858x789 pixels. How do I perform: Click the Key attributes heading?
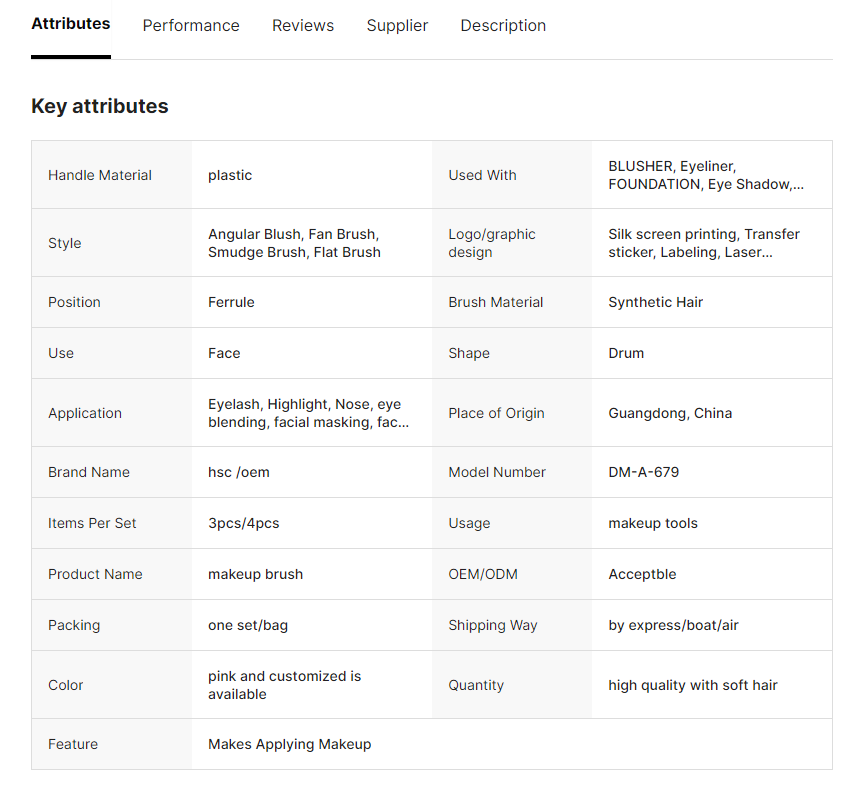[100, 106]
